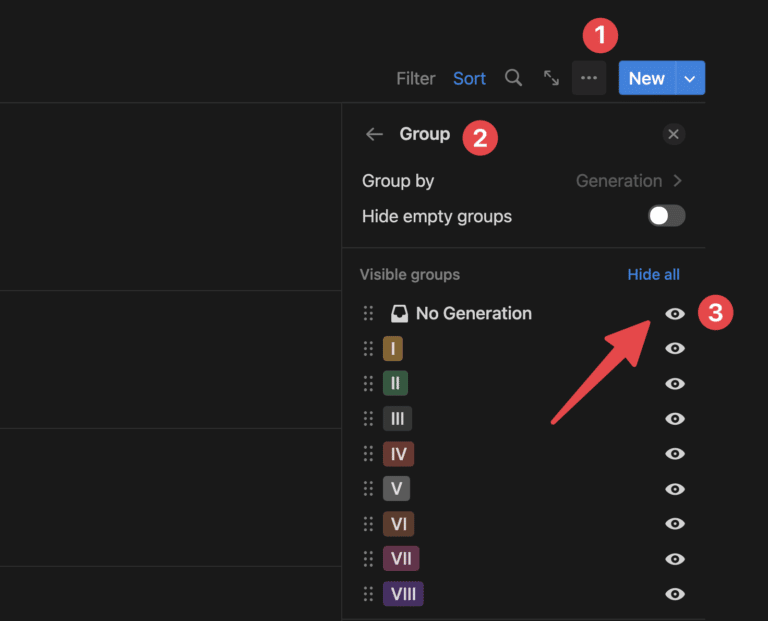Image resolution: width=768 pixels, height=621 pixels.
Task: Open the Group by Generation selector
Action: [628, 181]
